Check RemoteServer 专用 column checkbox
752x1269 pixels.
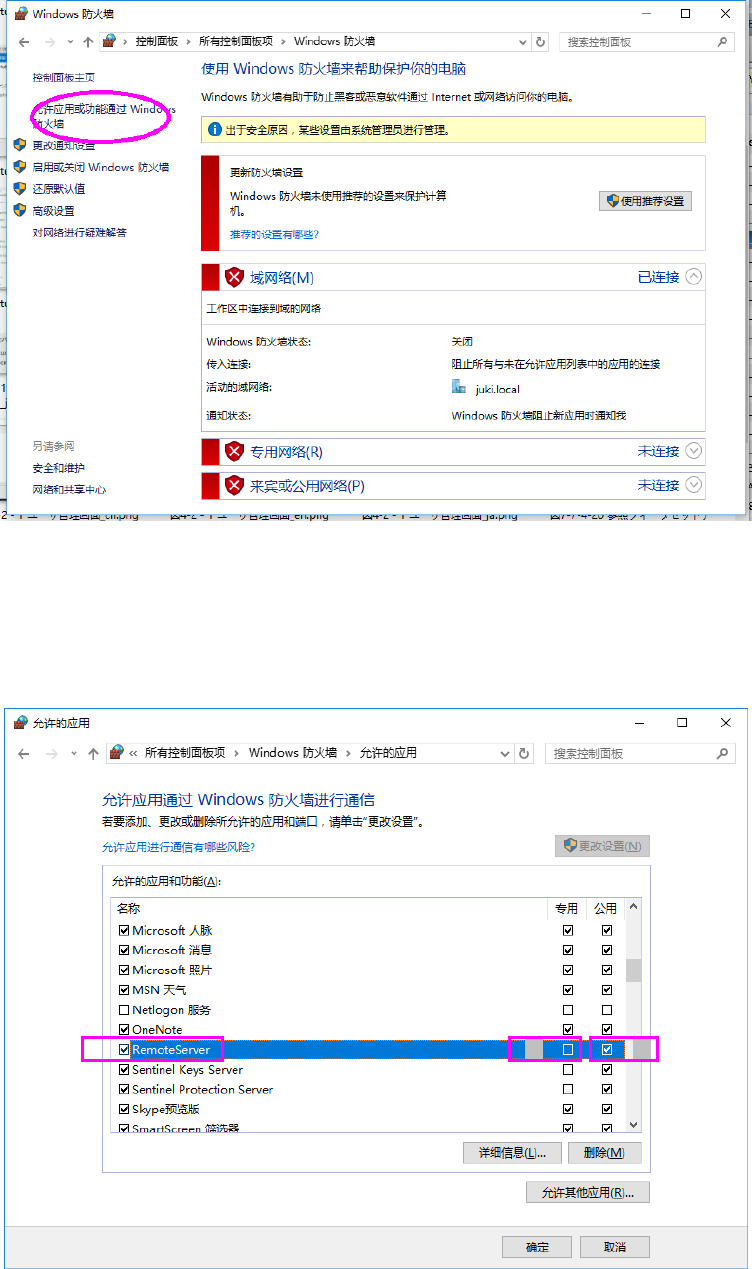(x=568, y=1050)
